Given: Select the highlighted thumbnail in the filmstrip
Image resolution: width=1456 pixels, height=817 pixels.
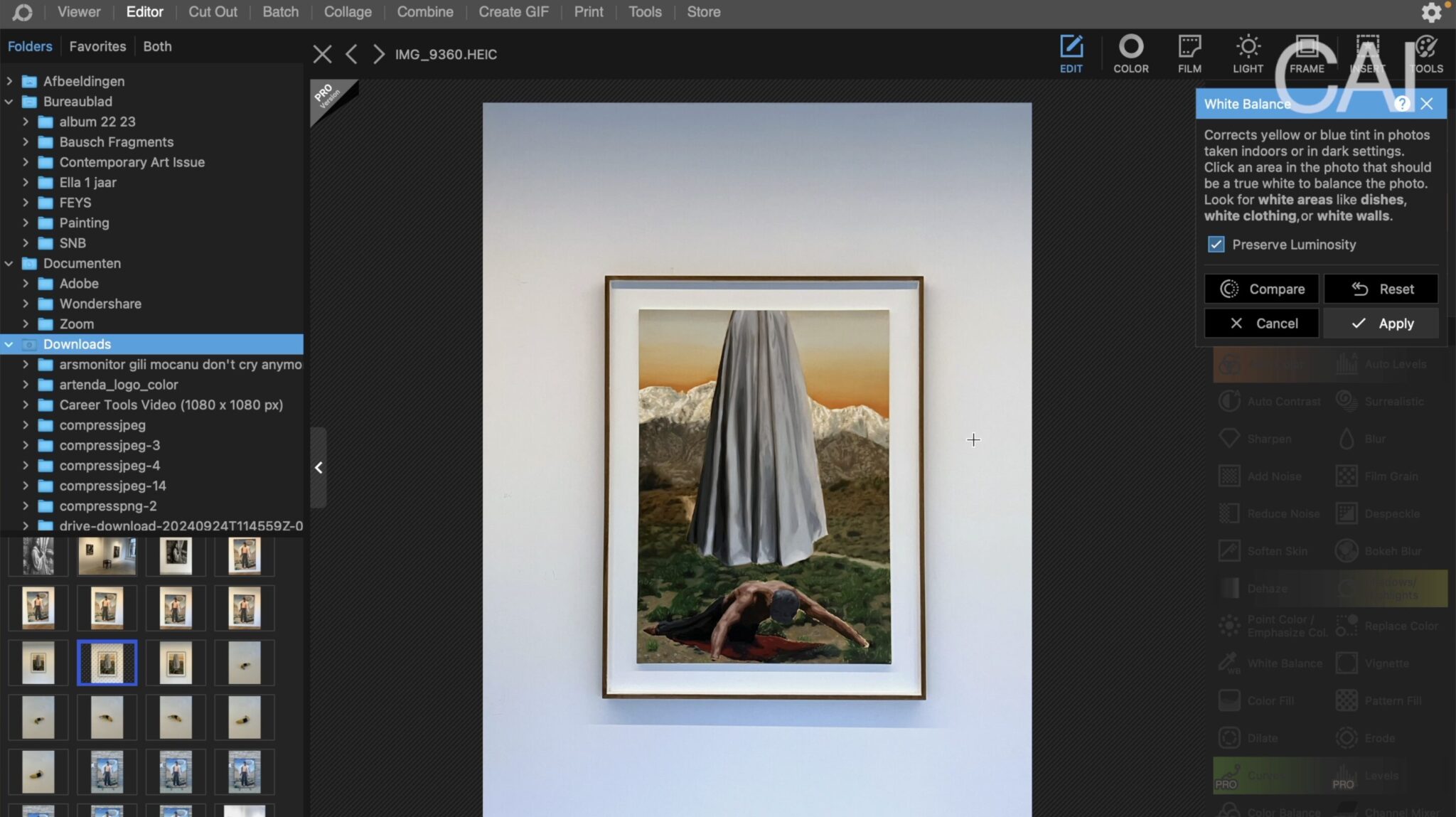Looking at the screenshot, I should 107,662.
